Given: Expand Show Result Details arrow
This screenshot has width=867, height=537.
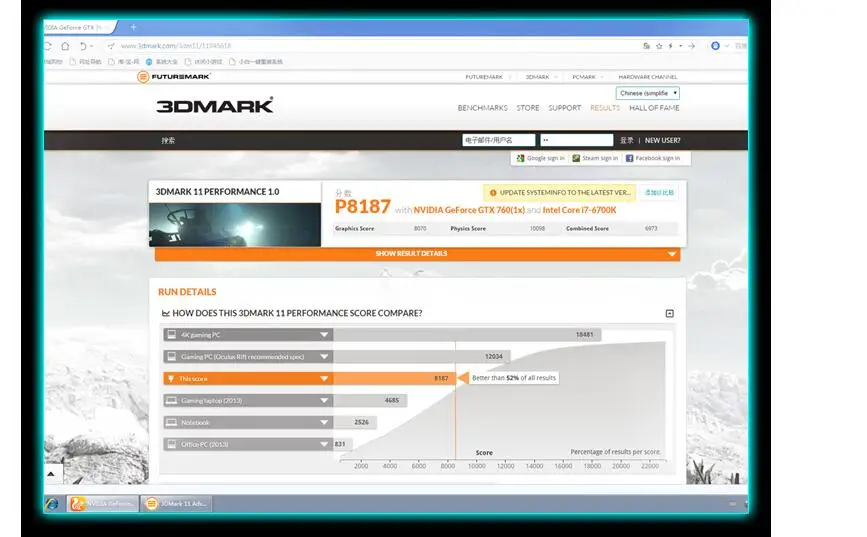Looking at the screenshot, I should [672, 254].
